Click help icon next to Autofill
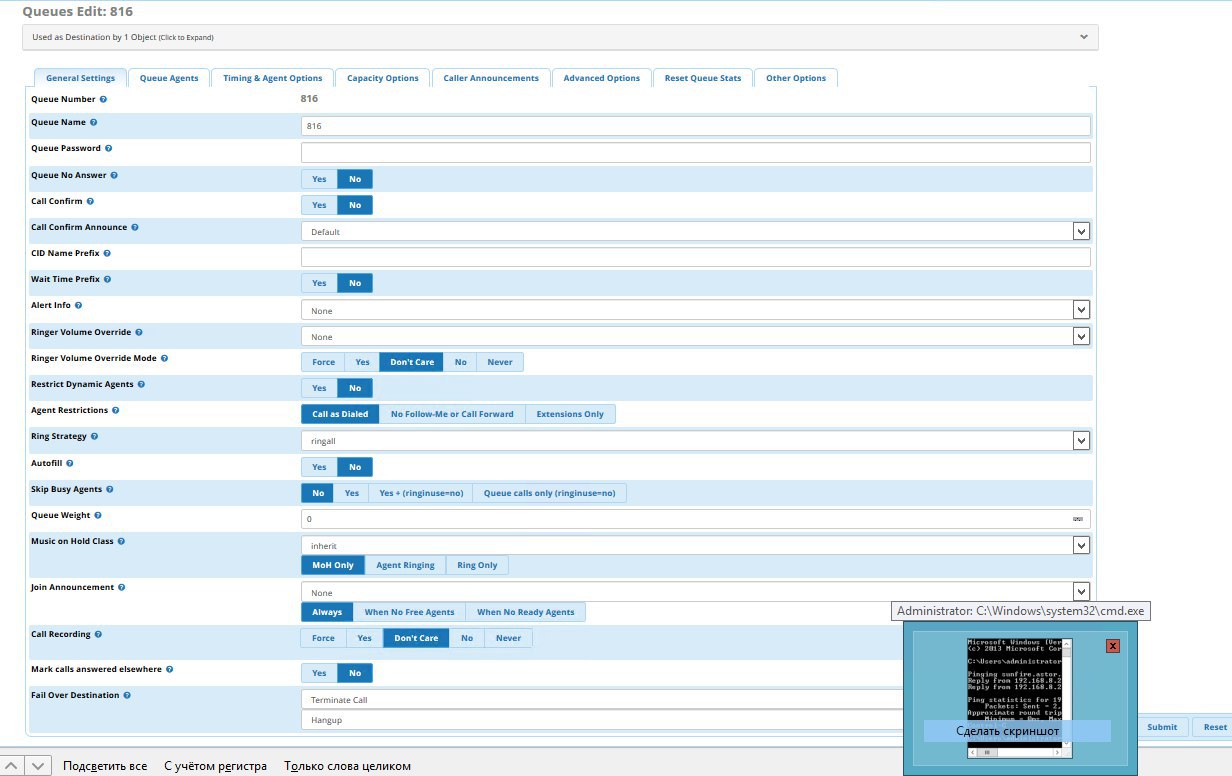 (70, 463)
